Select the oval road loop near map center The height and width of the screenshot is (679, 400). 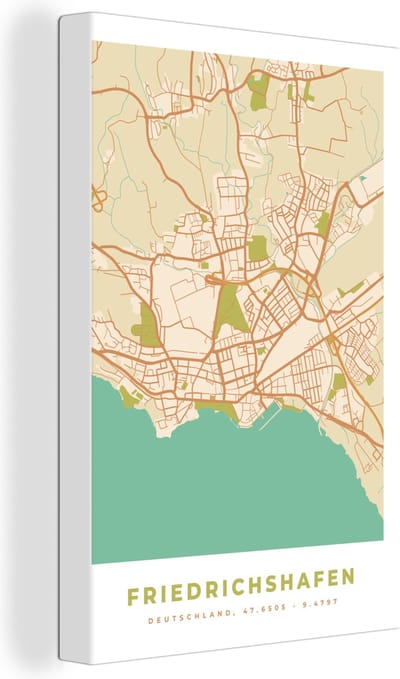[x=215, y=280]
